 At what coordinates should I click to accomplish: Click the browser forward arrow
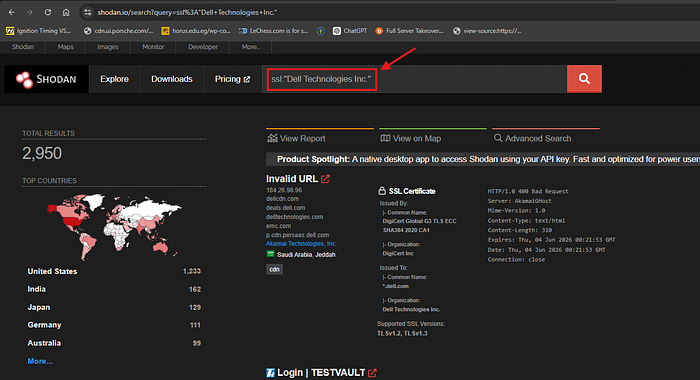pos(29,13)
